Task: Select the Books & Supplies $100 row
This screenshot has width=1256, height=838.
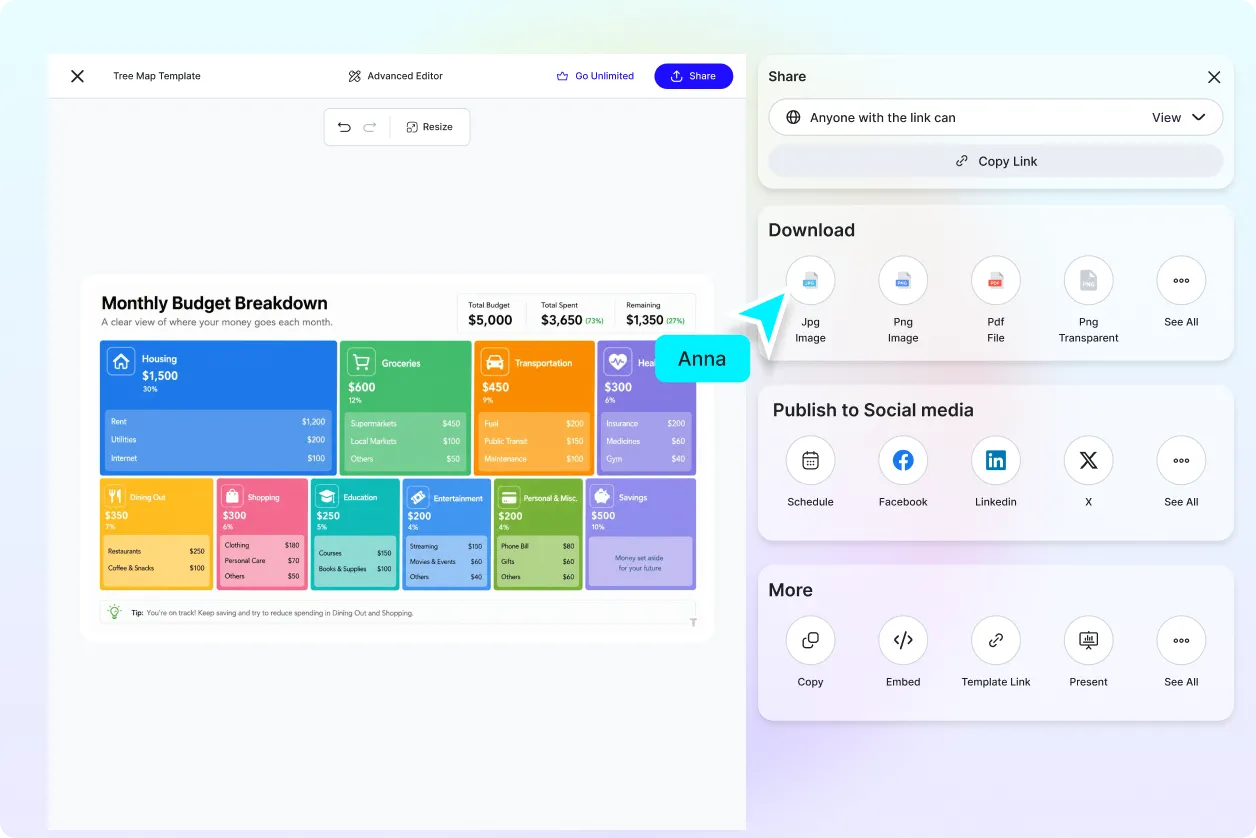Action: click(x=355, y=569)
